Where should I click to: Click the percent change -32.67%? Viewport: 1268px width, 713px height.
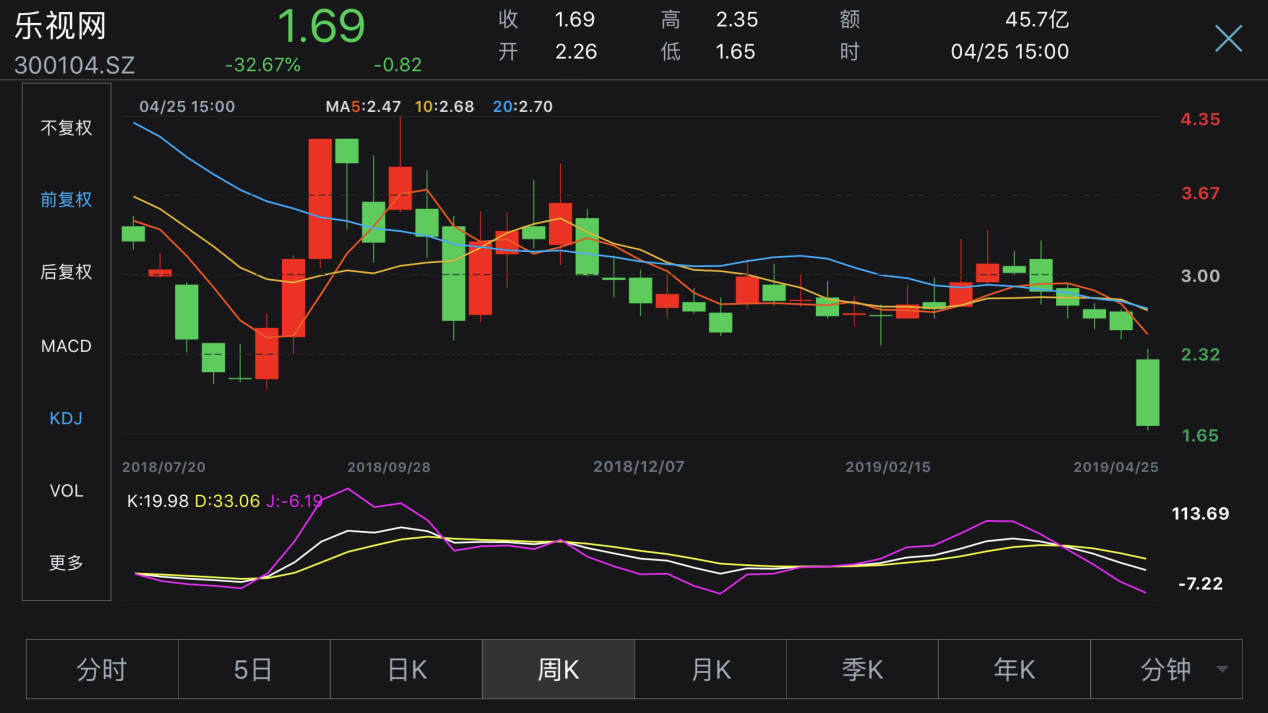(x=263, y=65)
